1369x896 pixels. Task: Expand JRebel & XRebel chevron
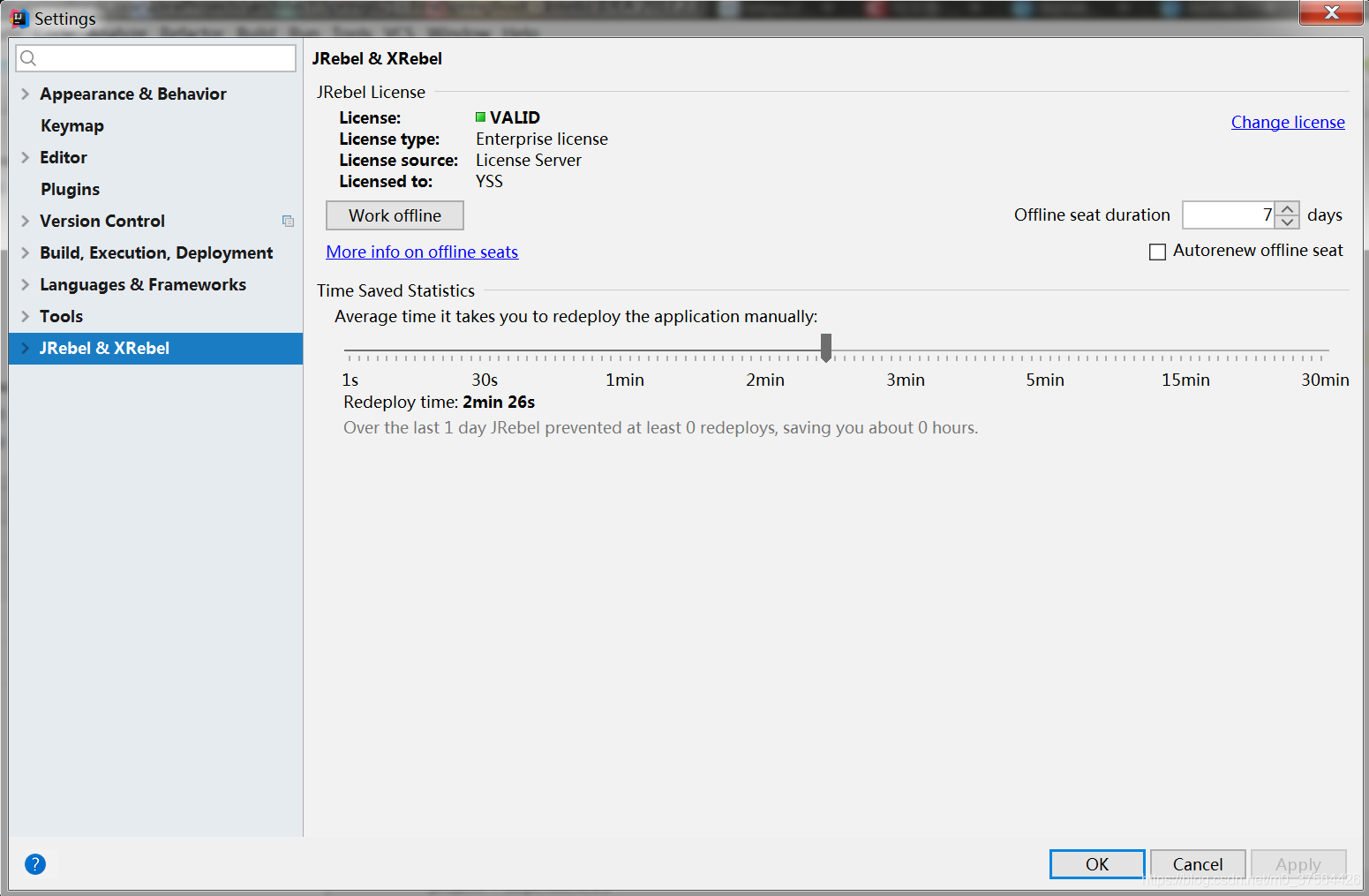coord(25,348)
